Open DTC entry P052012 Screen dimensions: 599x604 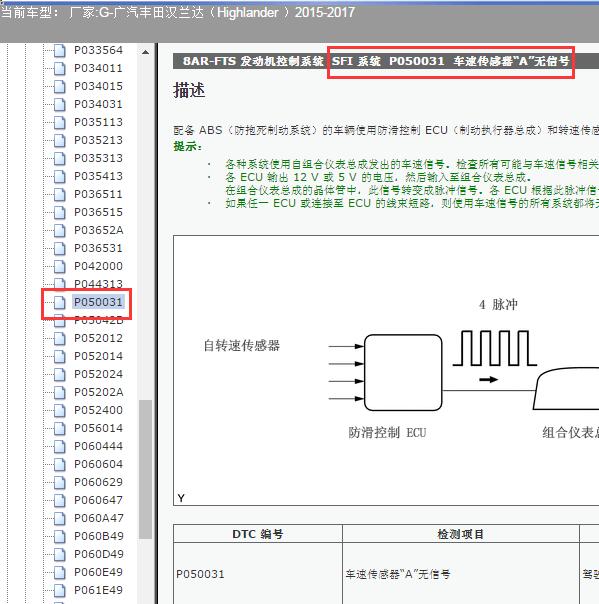tap(98, 338)
